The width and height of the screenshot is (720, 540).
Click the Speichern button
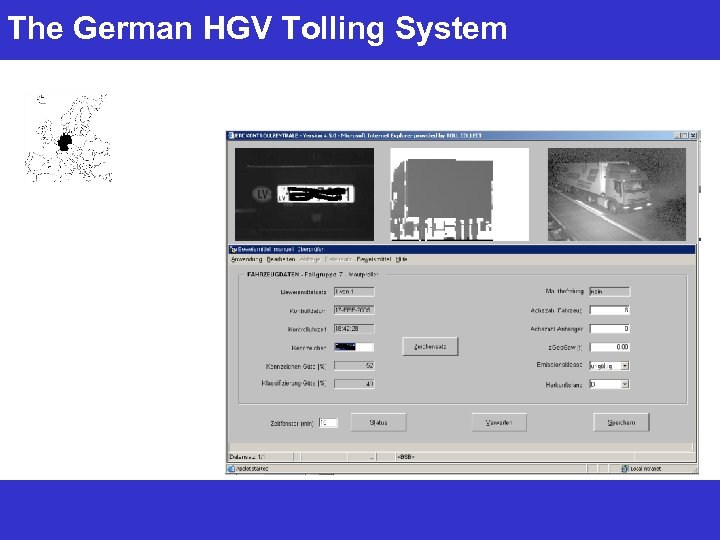tap(621, 422)
